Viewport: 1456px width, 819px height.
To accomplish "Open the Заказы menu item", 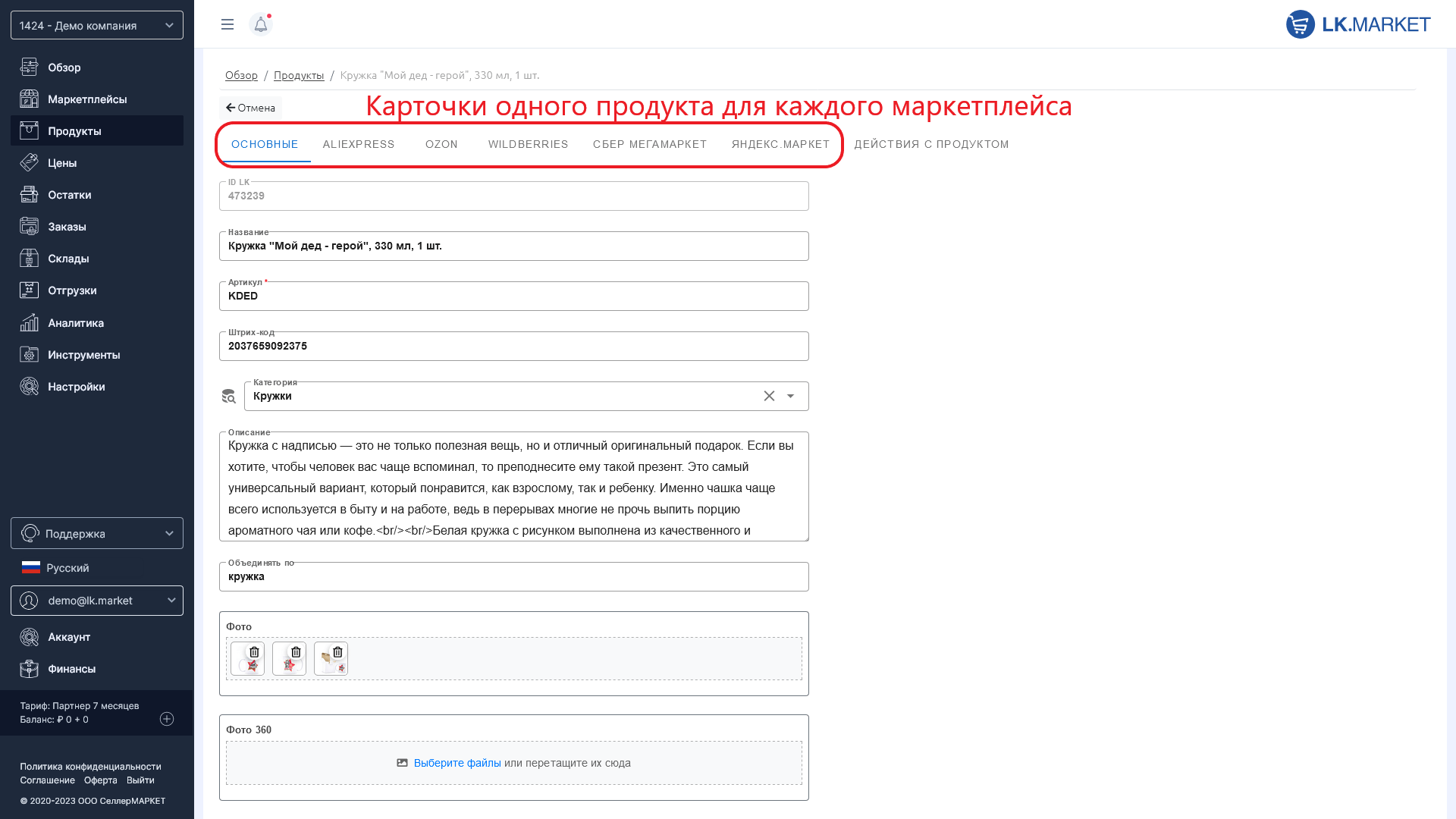I will 97,226.
